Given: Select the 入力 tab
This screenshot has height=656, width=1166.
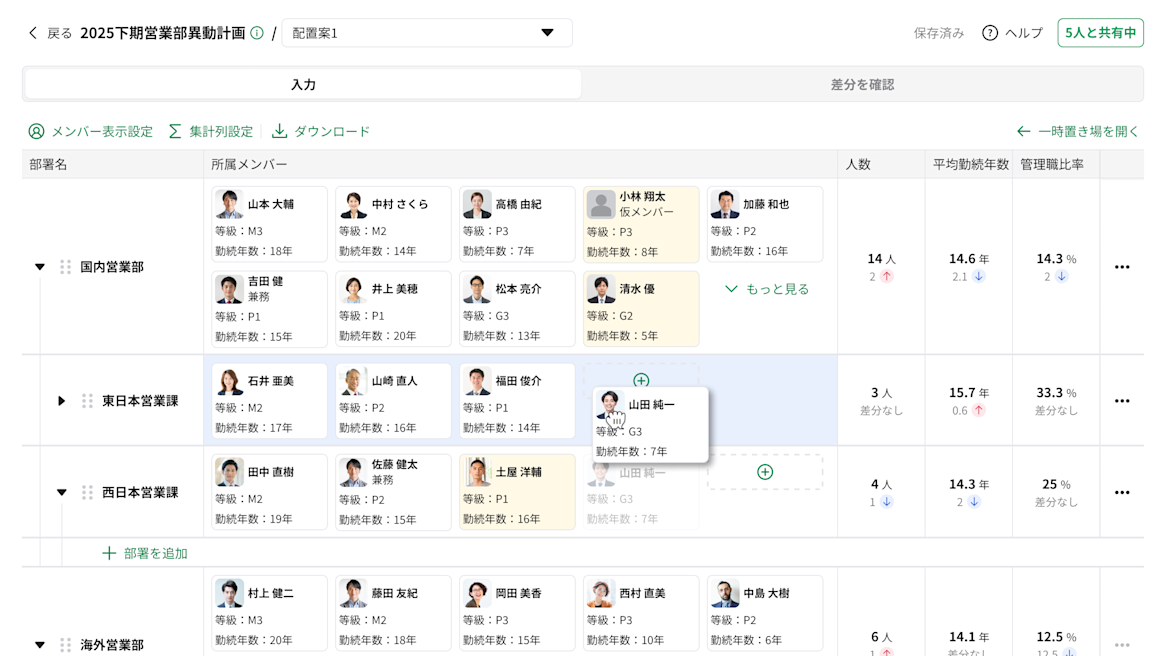Looking at the screenshot, I should click(x=301, y=84).
